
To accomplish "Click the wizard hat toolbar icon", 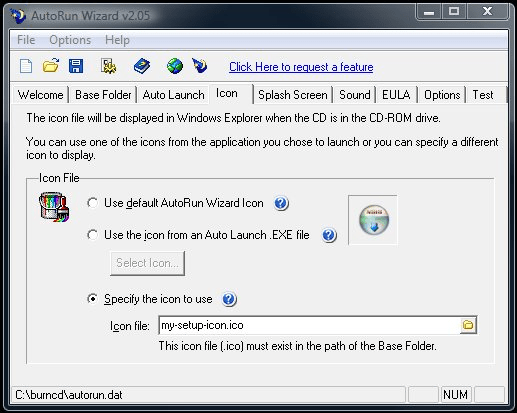I will coord(200,66).
